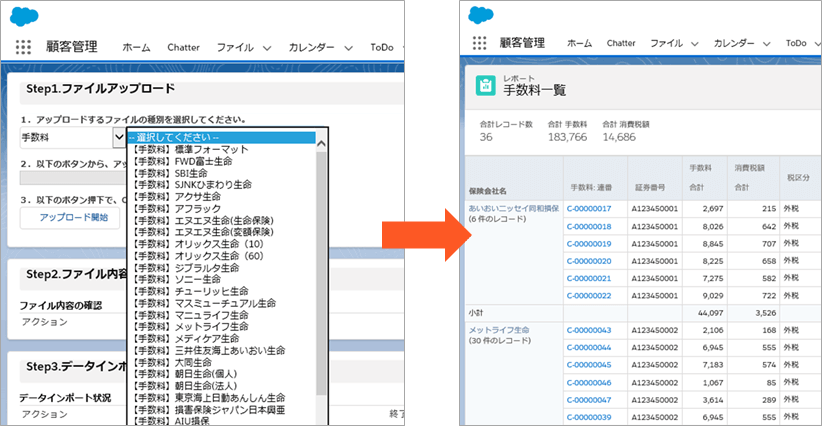Click the Salesforce cloud logo in right window

point(481,15)
